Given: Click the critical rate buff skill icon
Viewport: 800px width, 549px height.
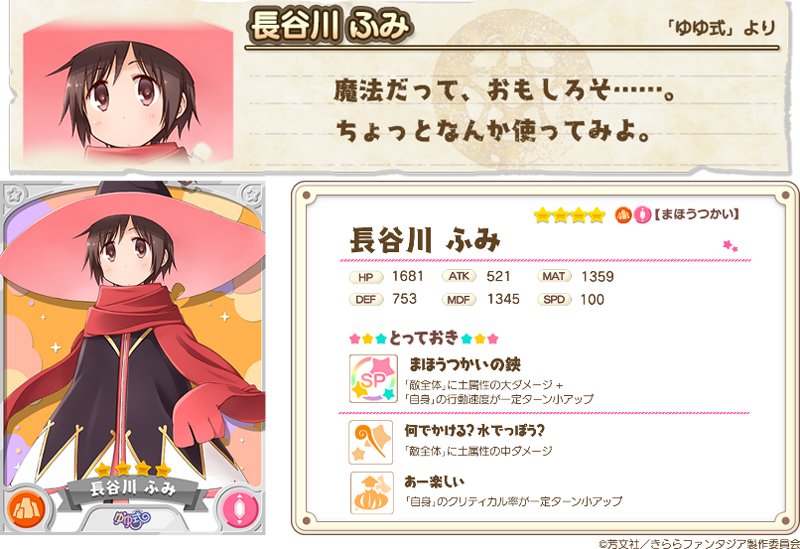Looking at the screenshot, I should tap(371, 492).
